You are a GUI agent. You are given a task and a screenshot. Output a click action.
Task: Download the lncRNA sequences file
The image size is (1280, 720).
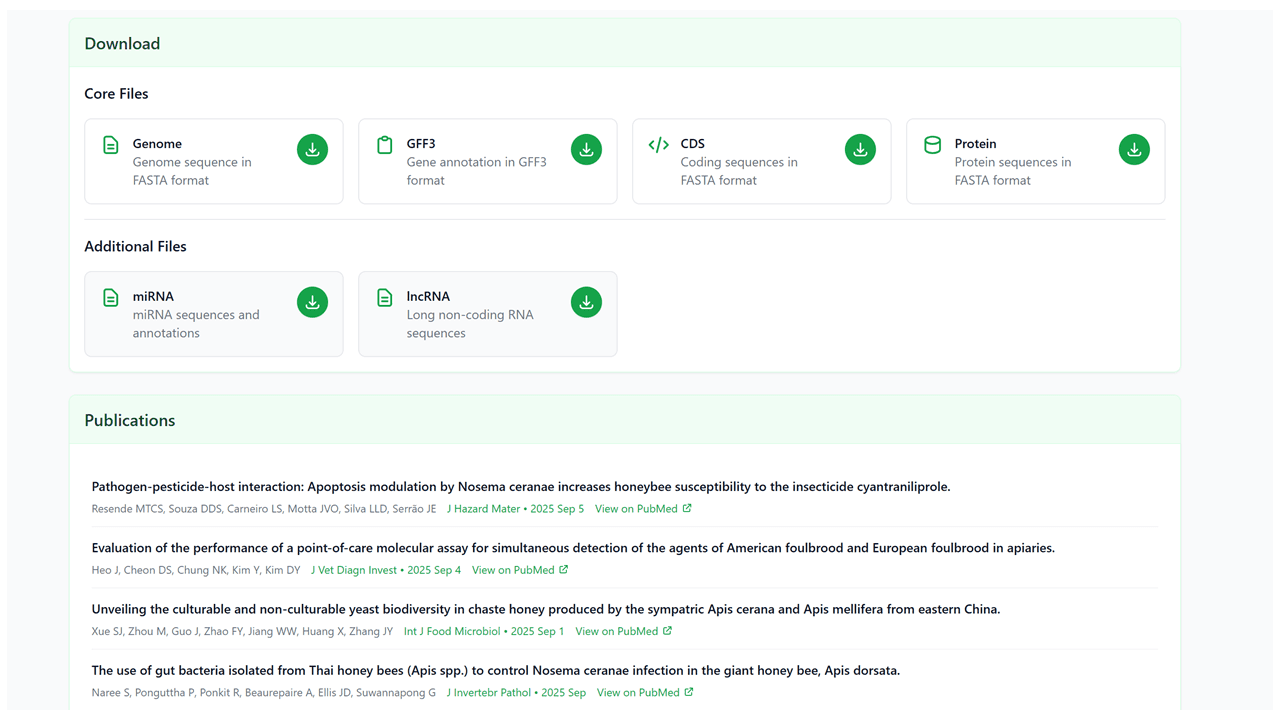point(586,302)
